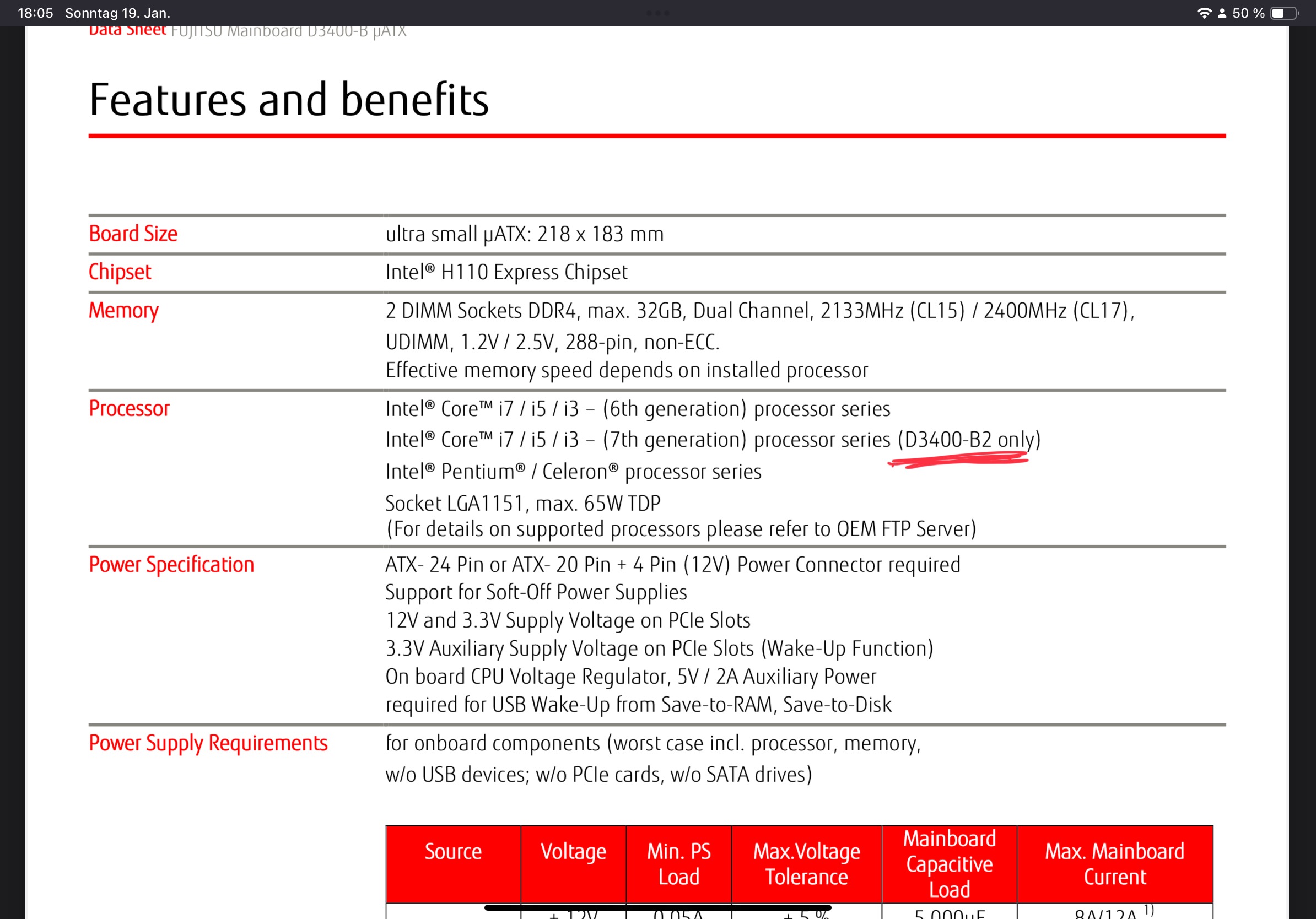Tap the 'Max.Voltage Tolerance' table header
Screen dimensions: 1316x919
pyautogui.click(x=806, y=864)
